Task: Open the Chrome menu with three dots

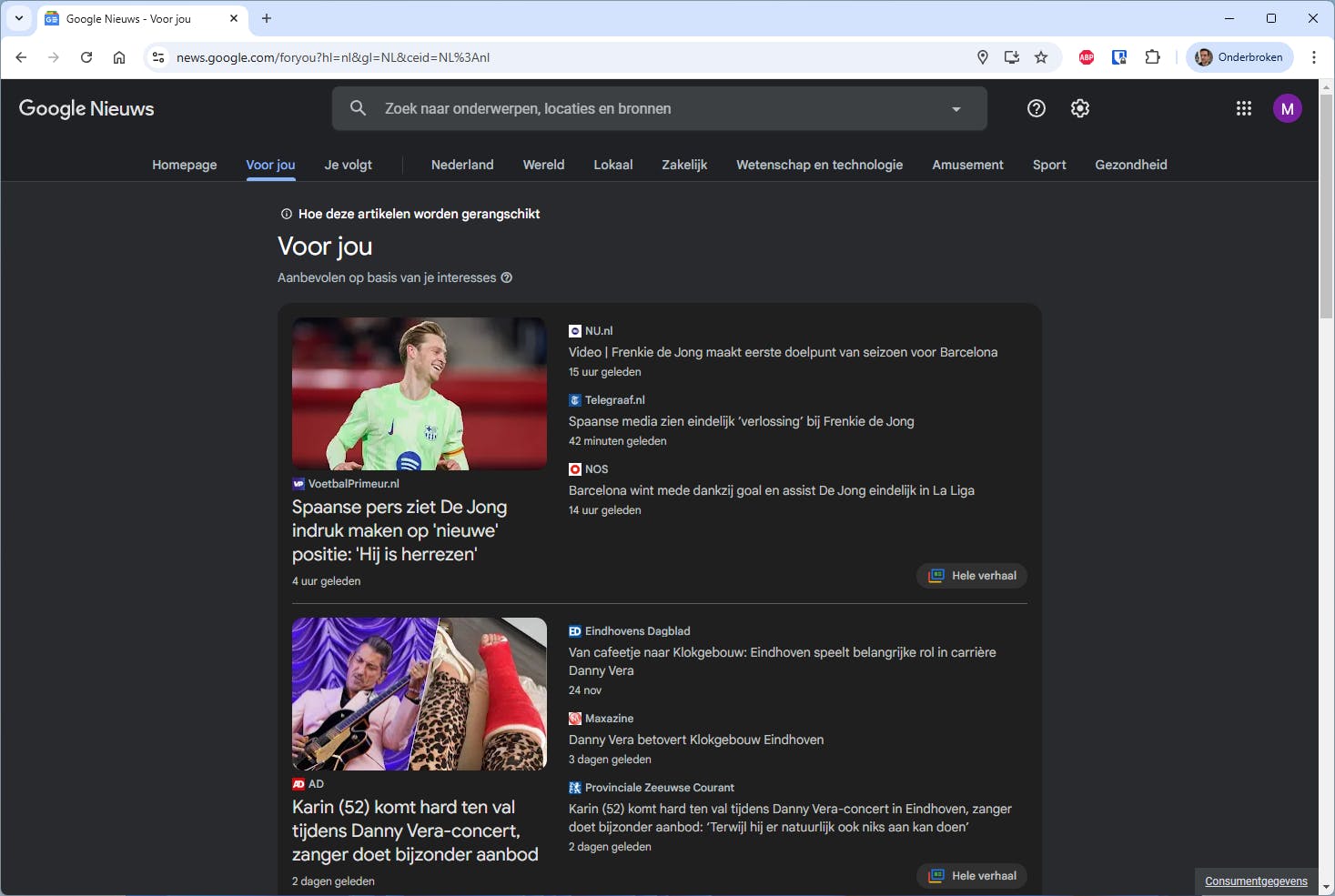Action: [x=1313, y=56]
